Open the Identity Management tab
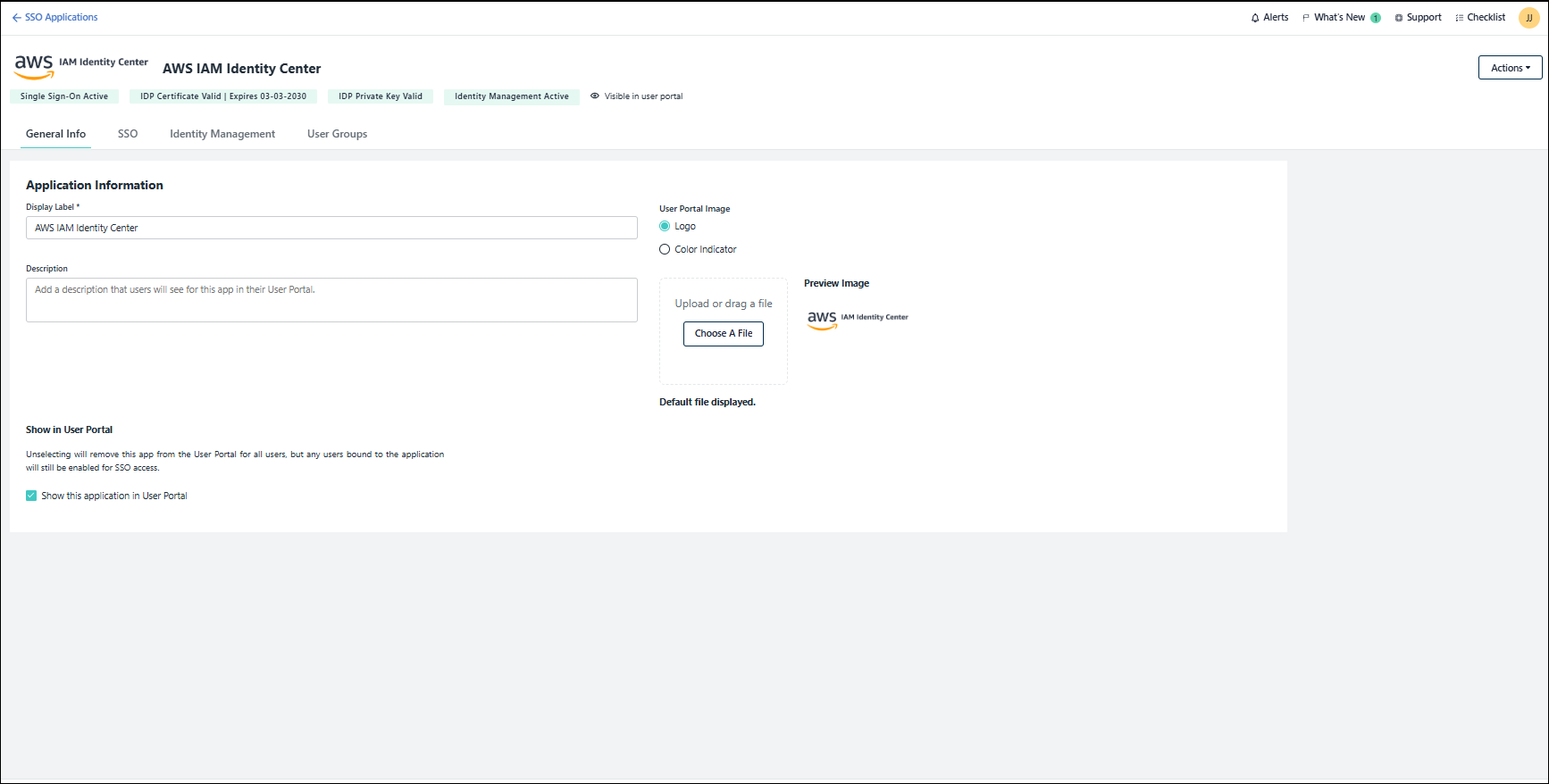 point(222,134)
